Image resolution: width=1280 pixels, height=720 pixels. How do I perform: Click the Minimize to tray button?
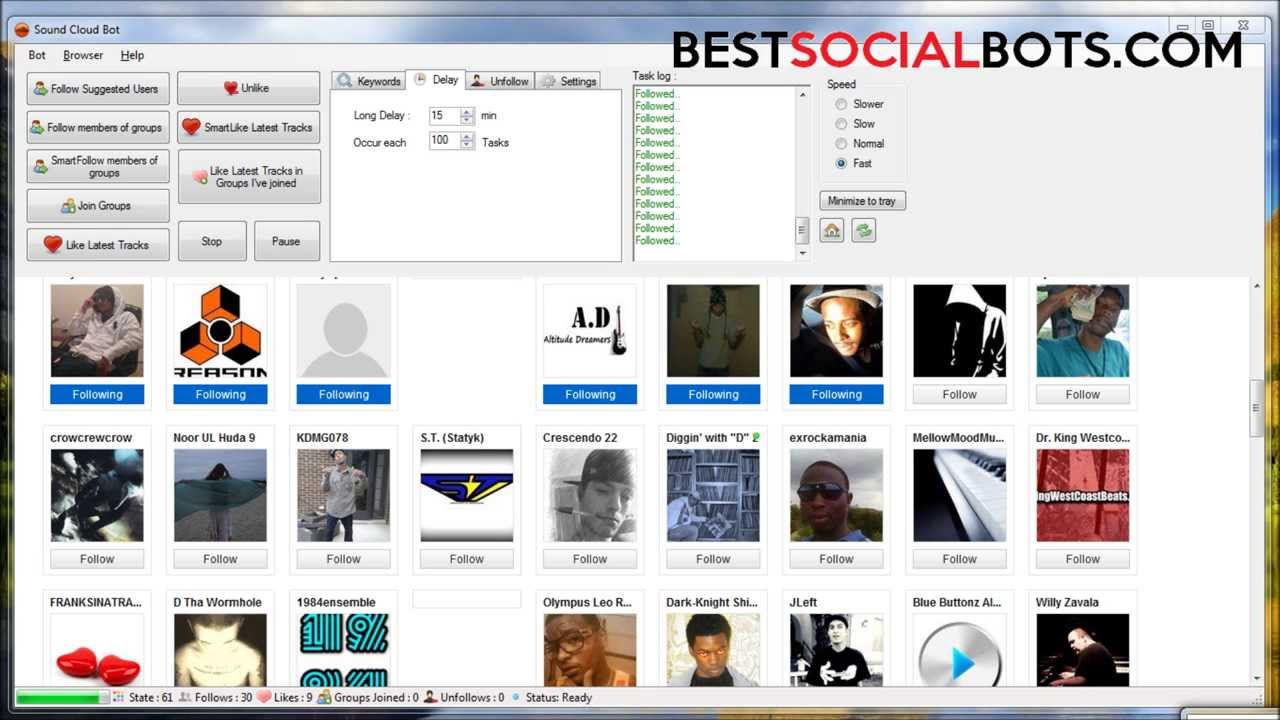[862, 201]
